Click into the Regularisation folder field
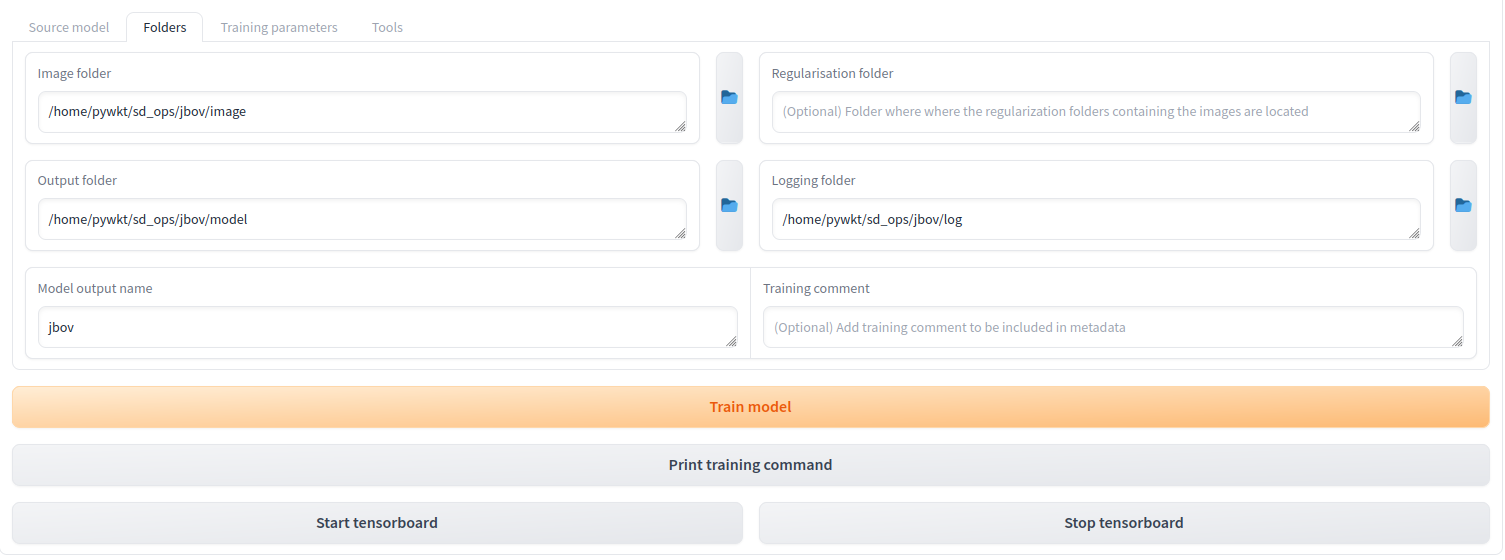 [x=1094, y=112]
